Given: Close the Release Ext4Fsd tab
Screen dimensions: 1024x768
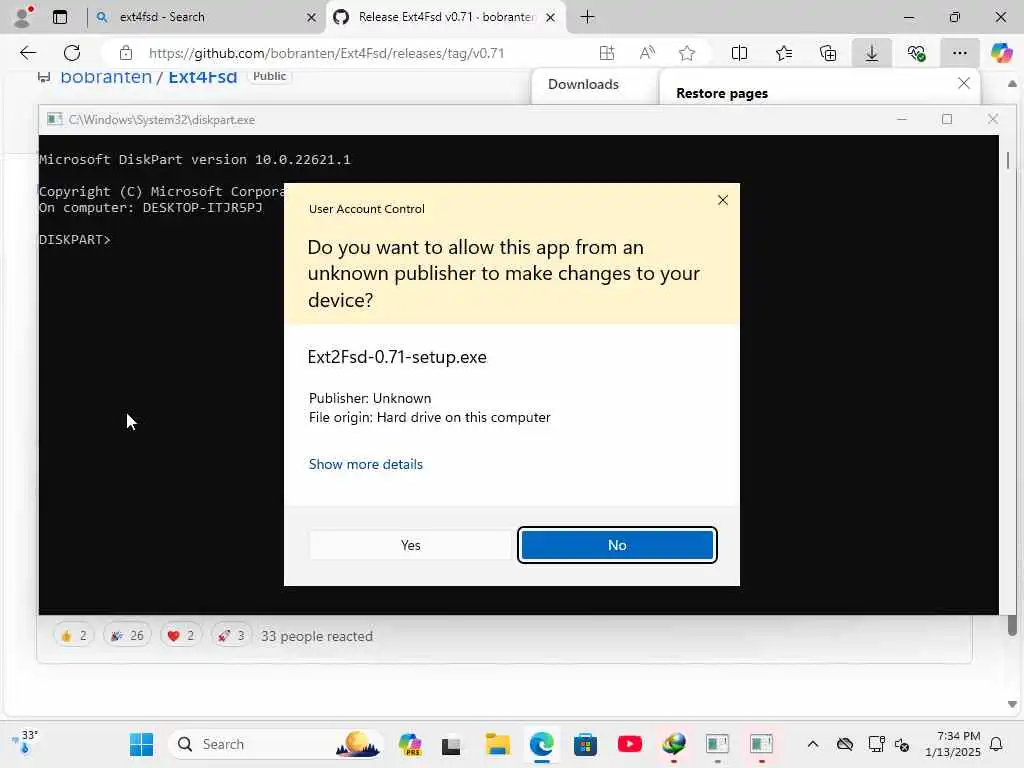Looking at the screenshot, I should click(551, 18).
